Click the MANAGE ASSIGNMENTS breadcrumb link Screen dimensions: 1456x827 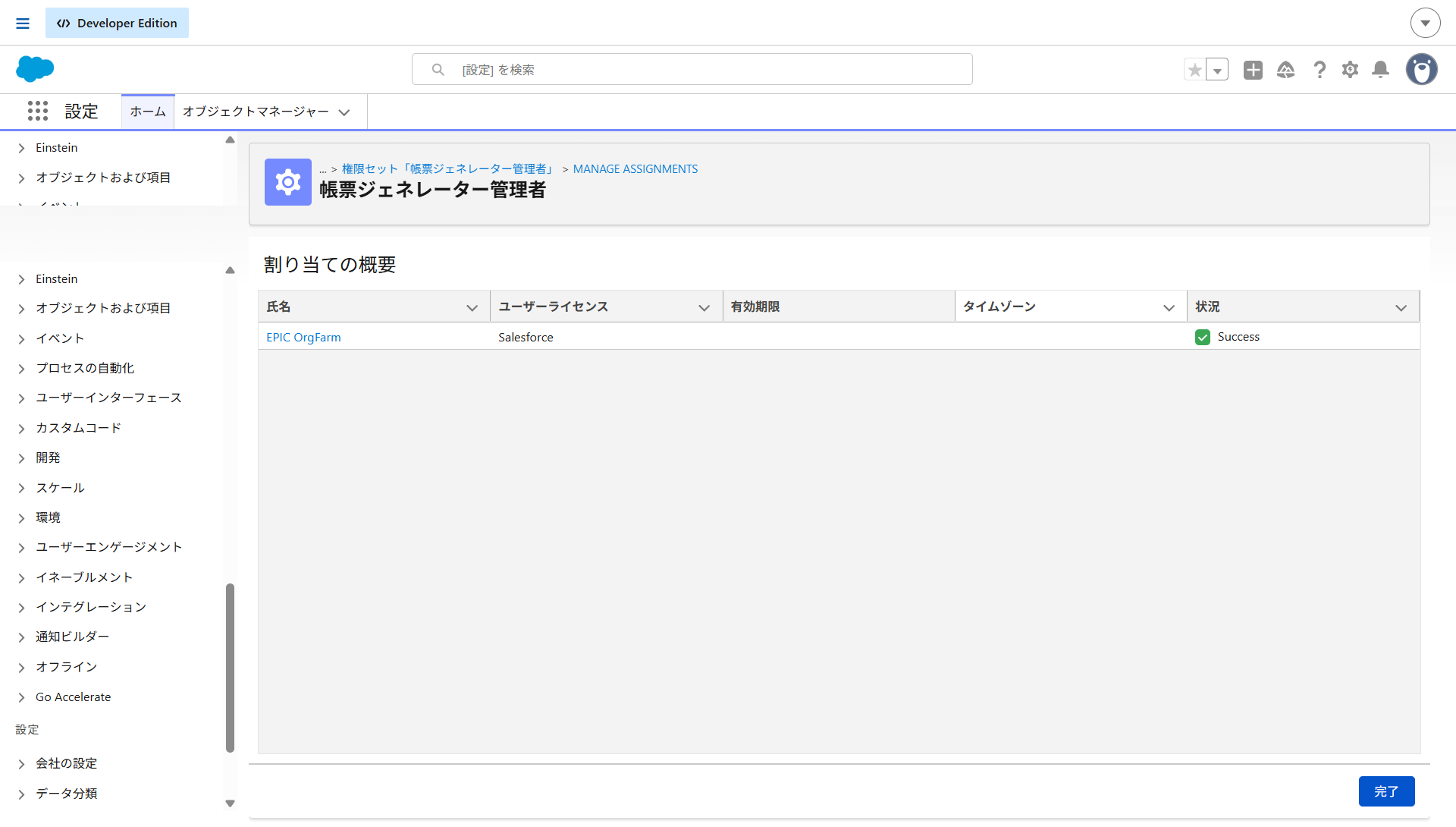[x=635, y=168]
